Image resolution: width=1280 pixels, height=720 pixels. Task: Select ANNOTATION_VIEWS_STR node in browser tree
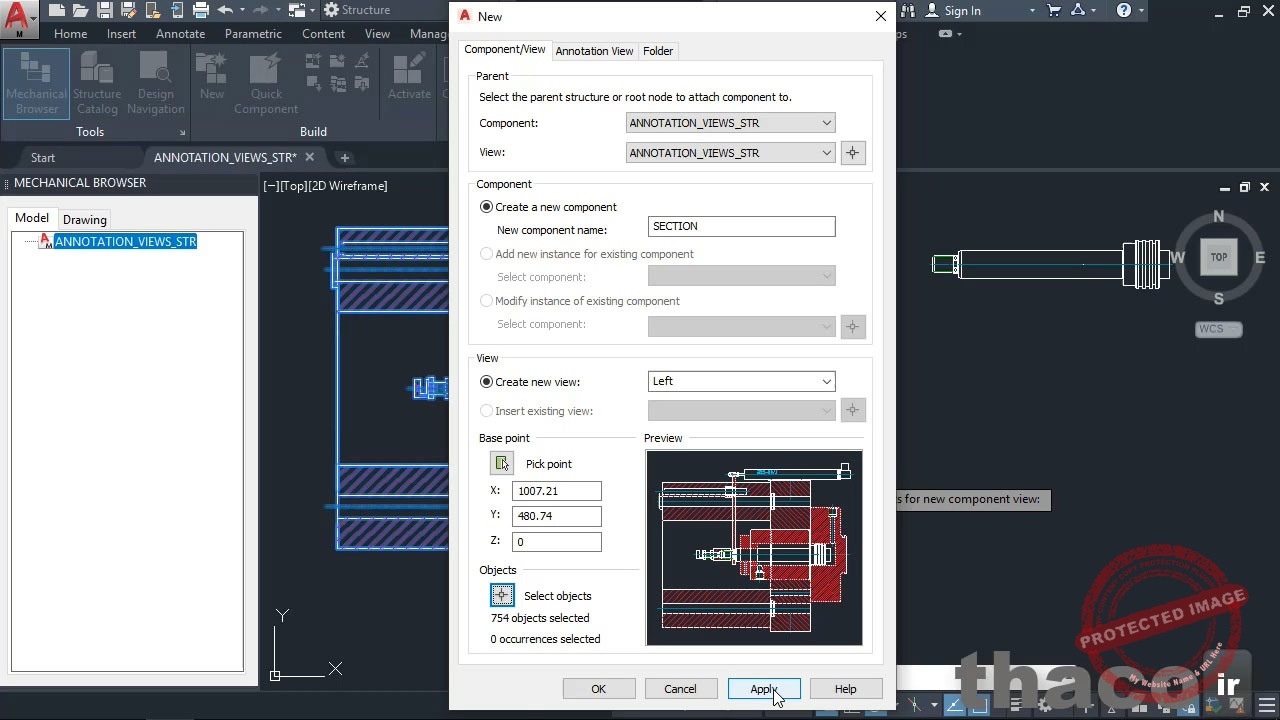[125, 242]
